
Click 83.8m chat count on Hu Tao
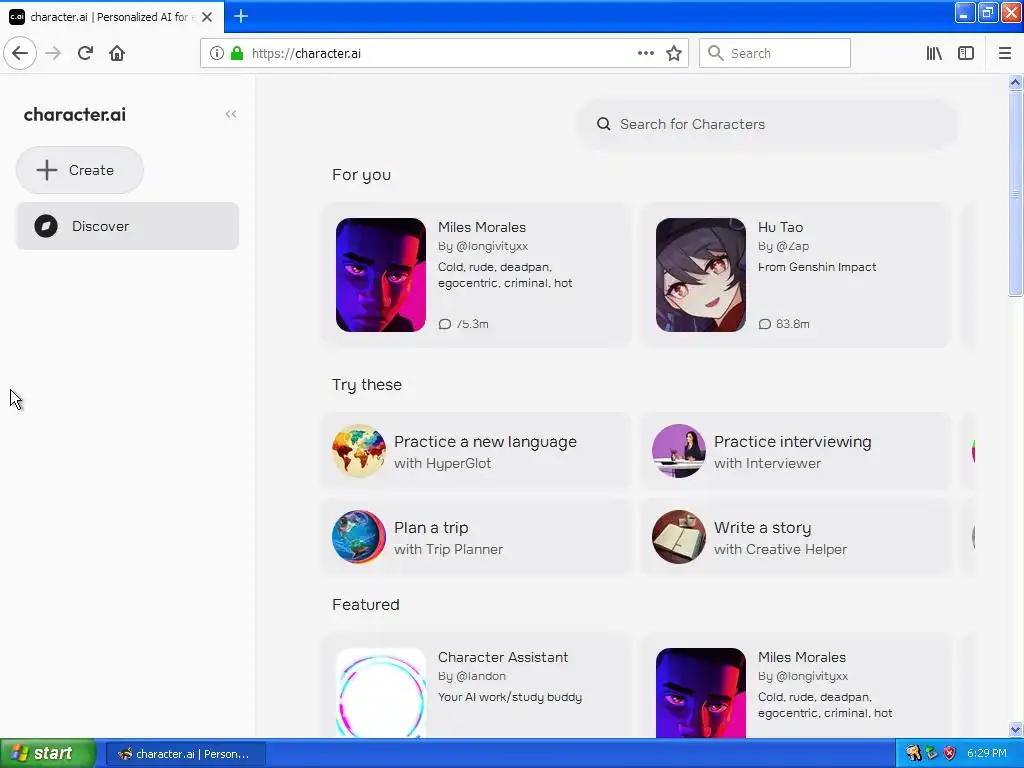pos(784,324)
